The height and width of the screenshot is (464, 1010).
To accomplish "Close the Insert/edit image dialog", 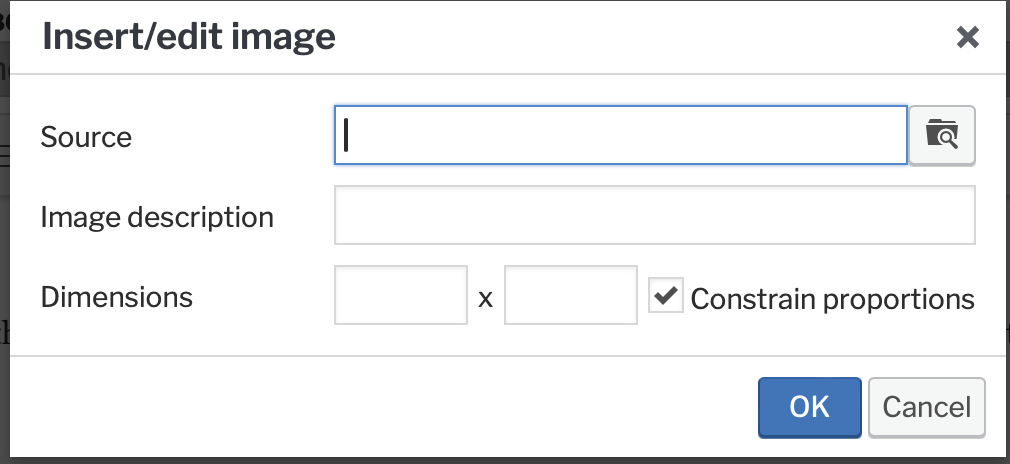I will click(967, 38).
